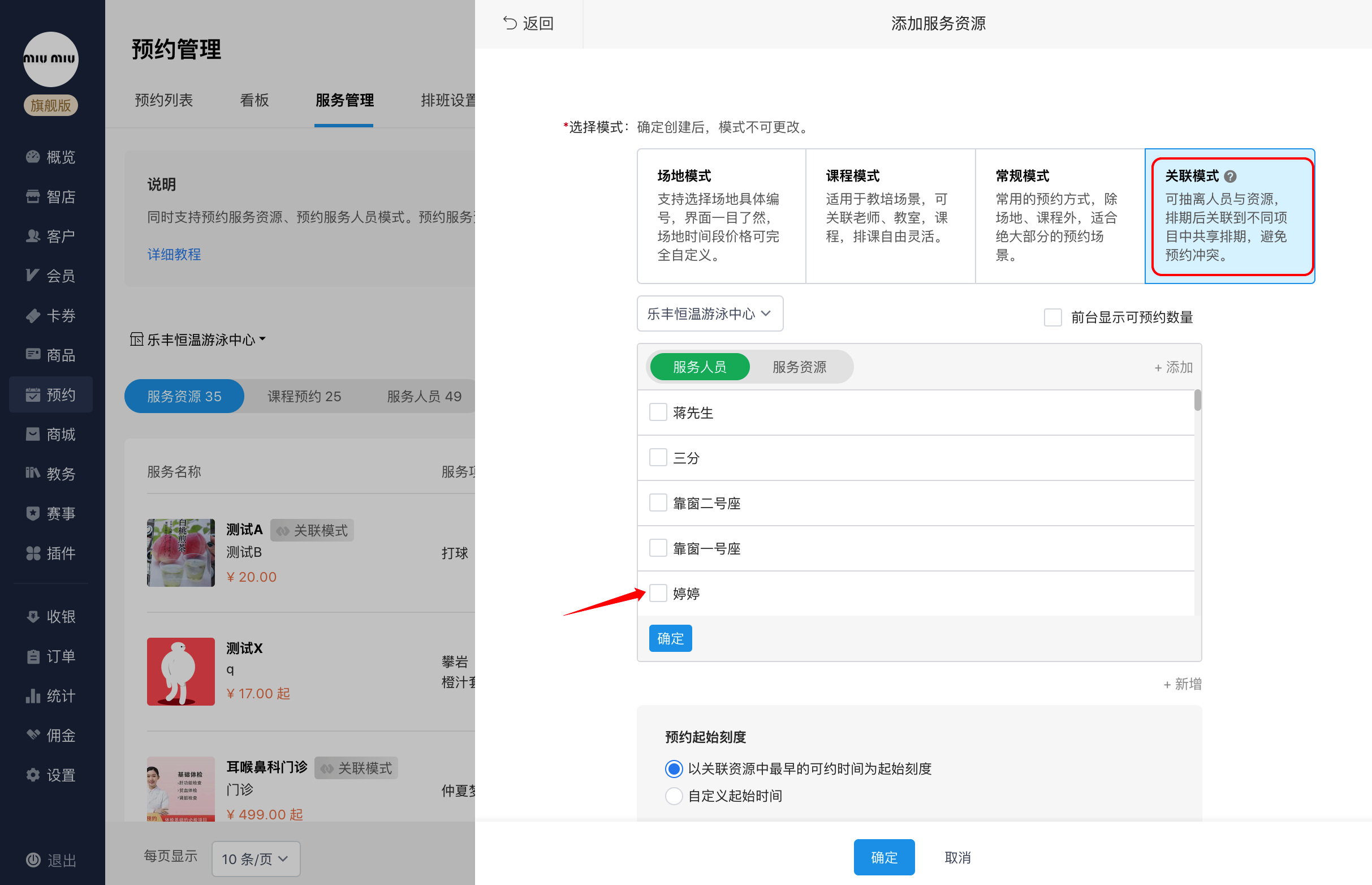Click the 关联模式 link icon on 测试A

[x=283, y=530]
